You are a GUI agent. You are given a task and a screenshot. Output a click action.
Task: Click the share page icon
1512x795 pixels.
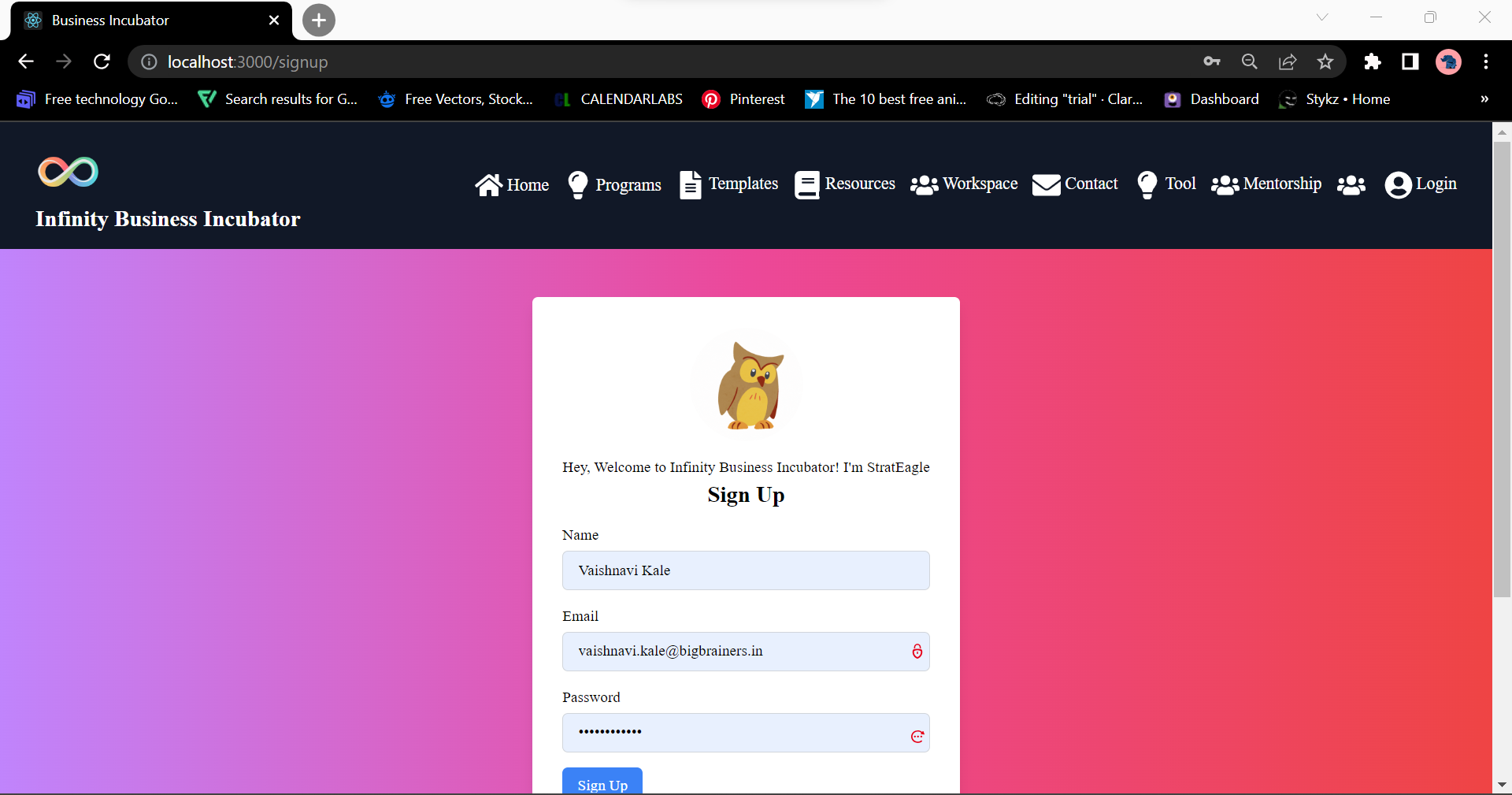pyautogui.click(x=1288, y=61)
